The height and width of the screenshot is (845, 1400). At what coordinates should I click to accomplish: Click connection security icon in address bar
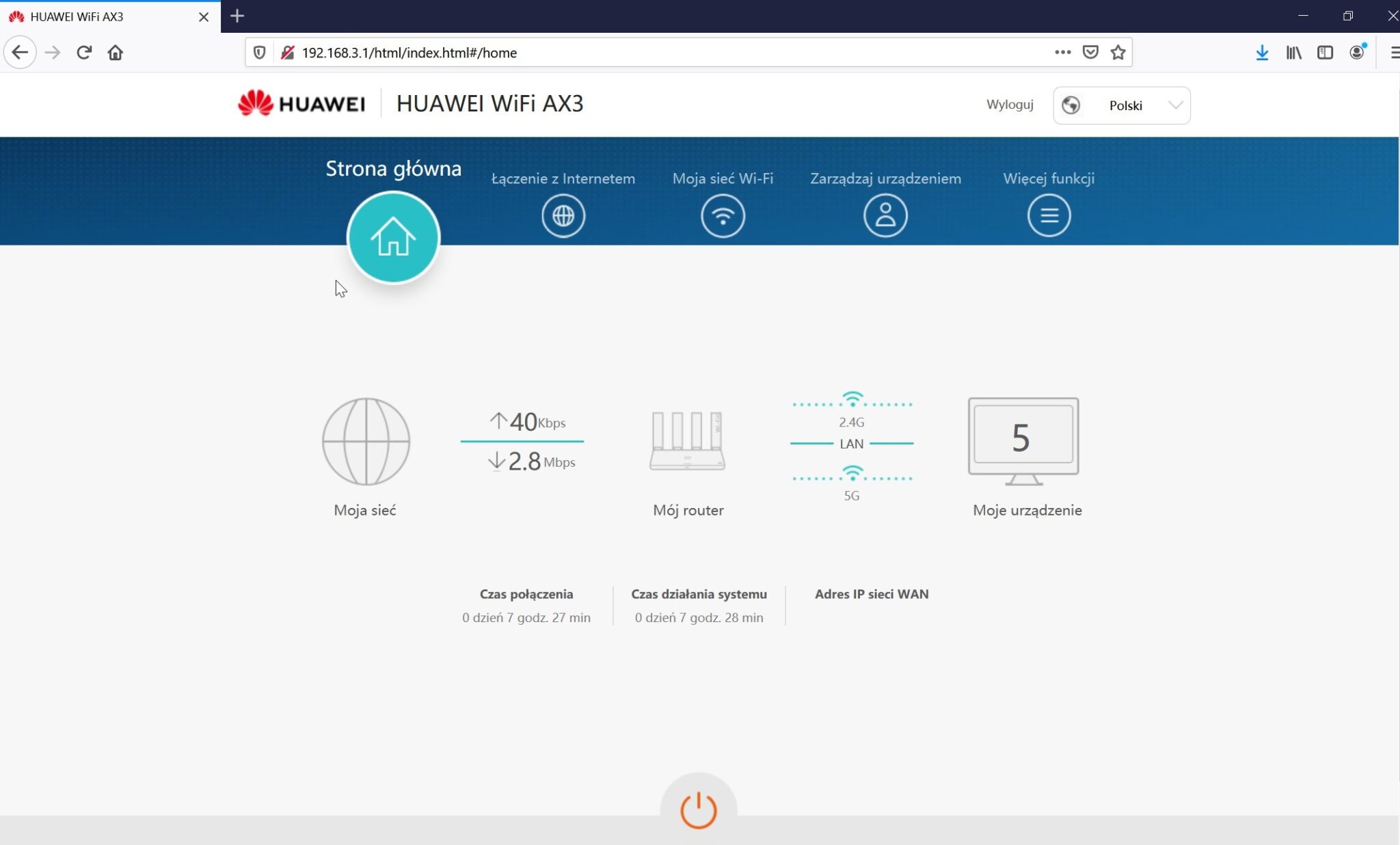[288, 53]
